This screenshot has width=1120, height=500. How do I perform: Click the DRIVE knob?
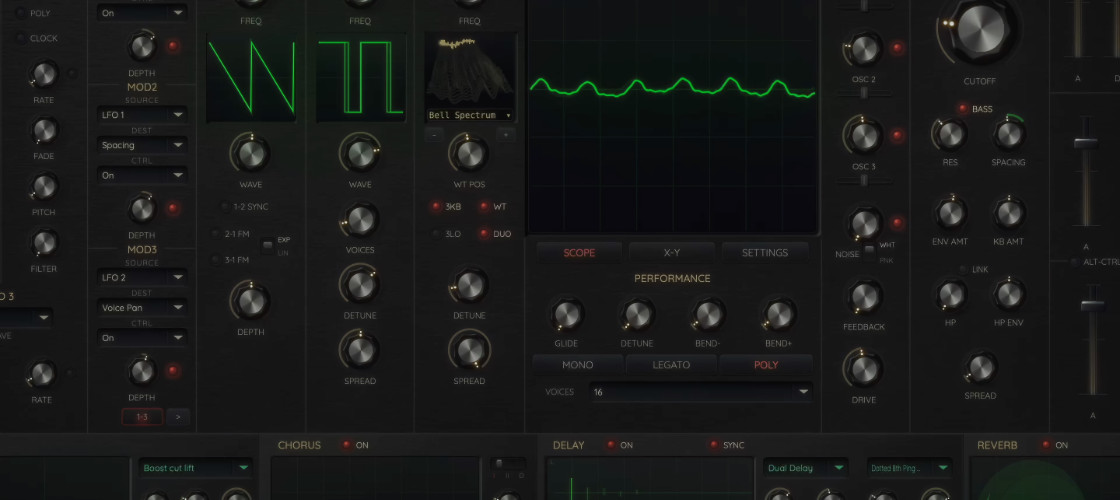click(x=864, y=369)
